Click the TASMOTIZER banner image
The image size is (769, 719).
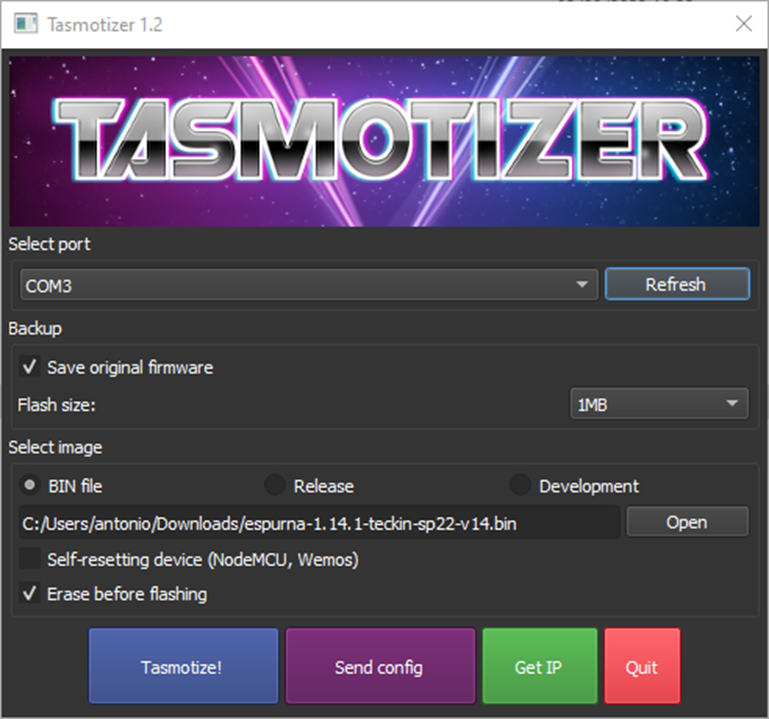click(x=384, y=141)
